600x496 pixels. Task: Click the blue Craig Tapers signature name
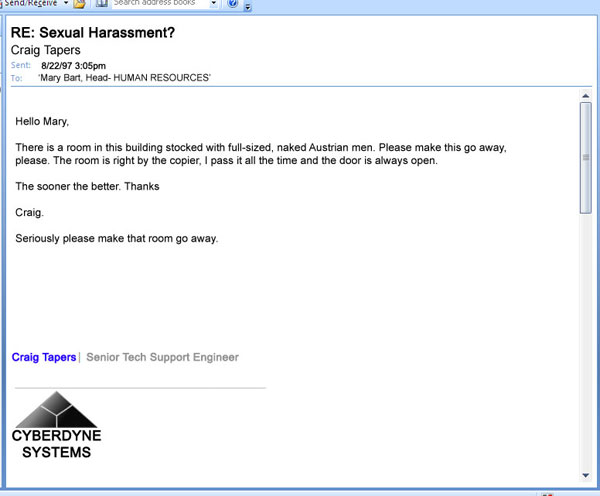pos(43,357)
